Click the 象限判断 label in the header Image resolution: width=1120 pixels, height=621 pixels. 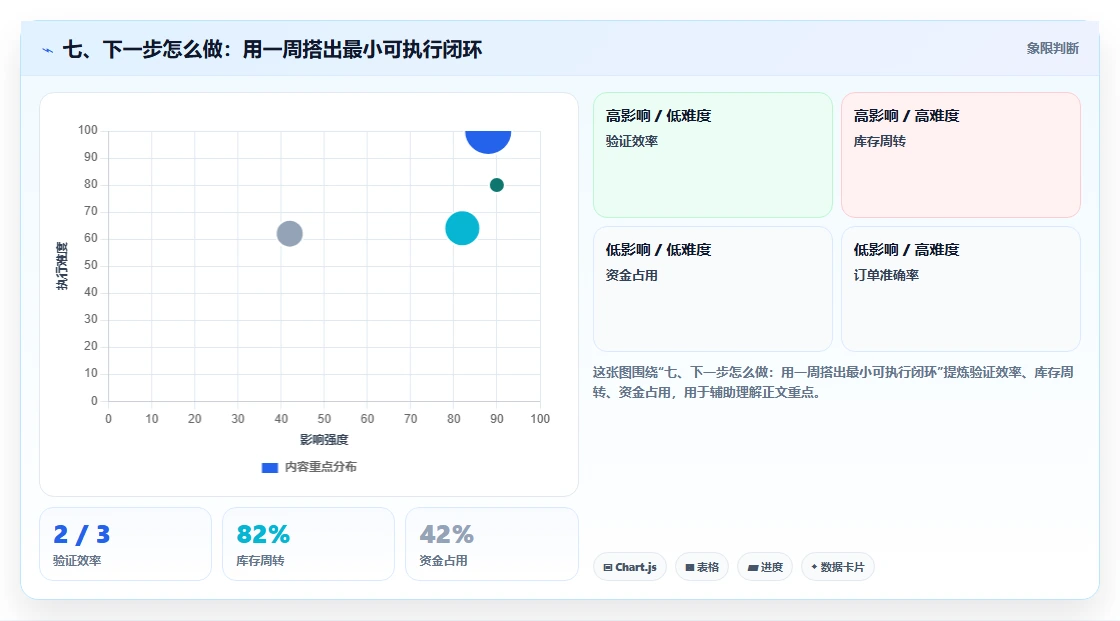click(x=1052, y=49)
